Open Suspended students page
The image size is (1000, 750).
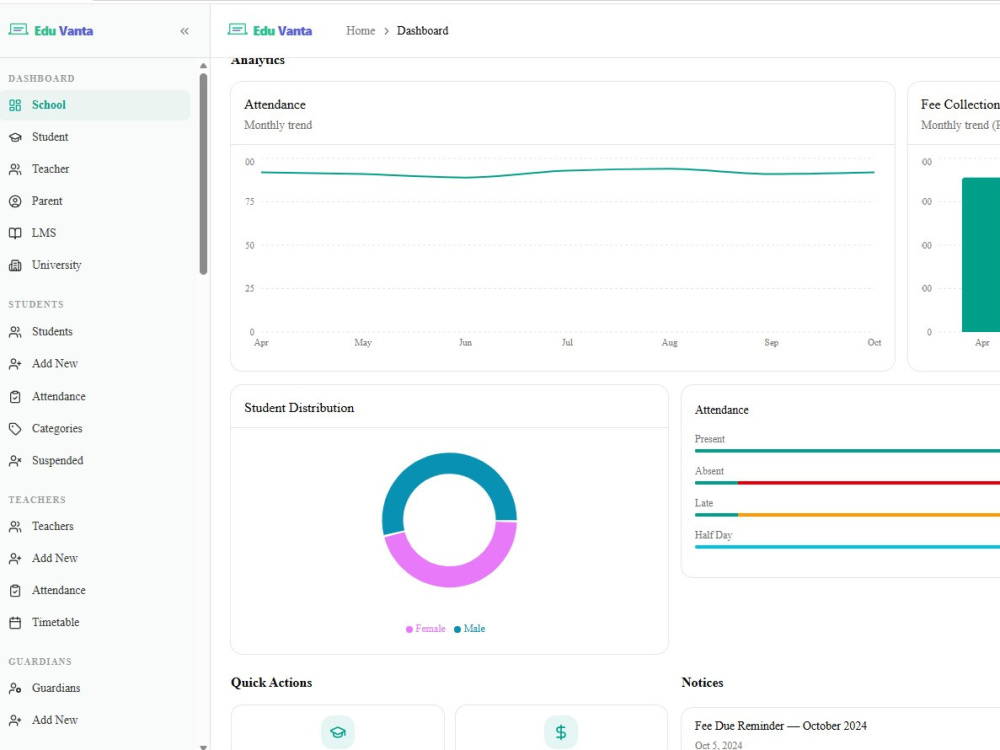click(x=96, y=460)
